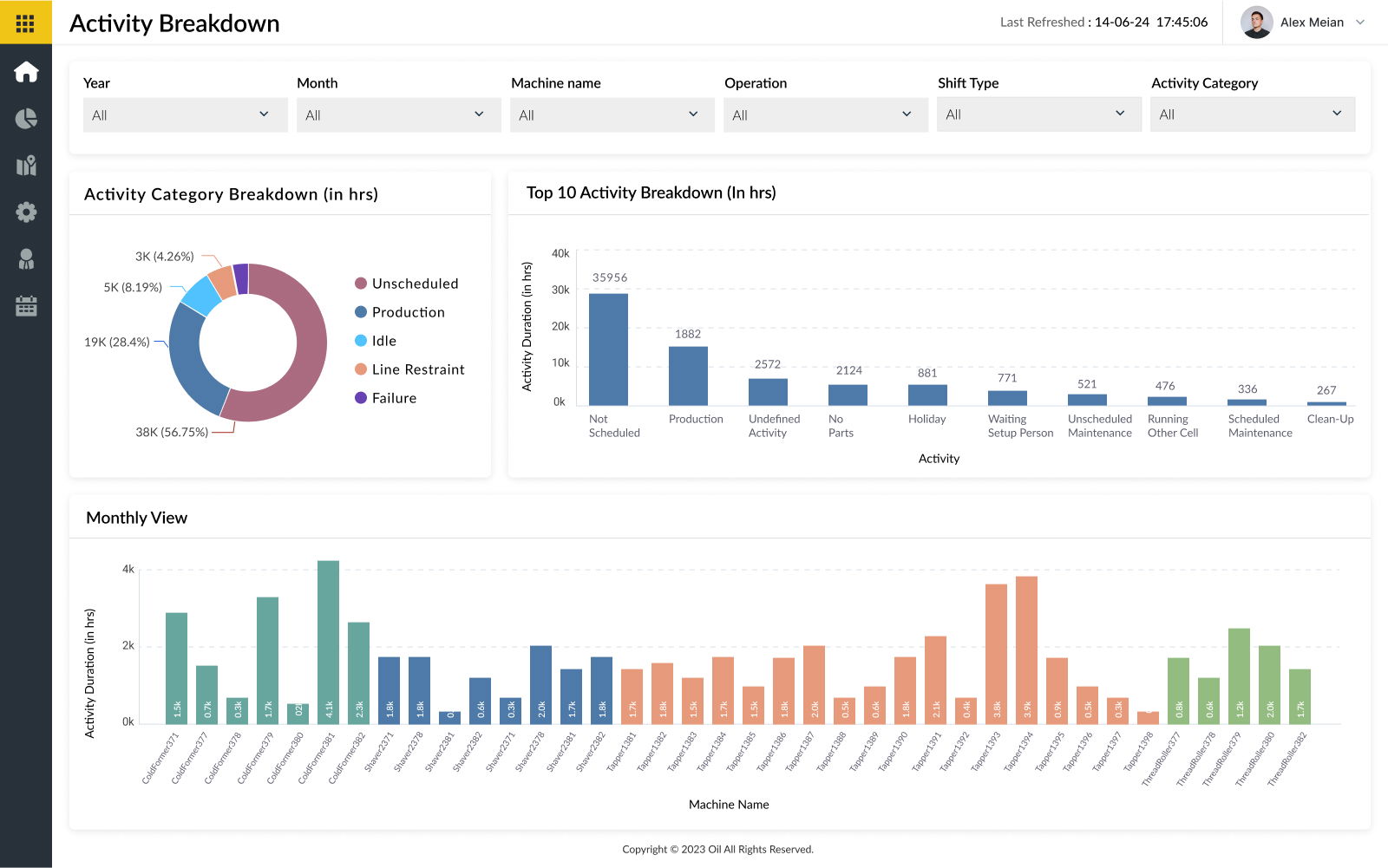The width and height of the screenshot is (1388, 868).
Task: Expand the Year filter dropdown
Action: click(185, 114)
